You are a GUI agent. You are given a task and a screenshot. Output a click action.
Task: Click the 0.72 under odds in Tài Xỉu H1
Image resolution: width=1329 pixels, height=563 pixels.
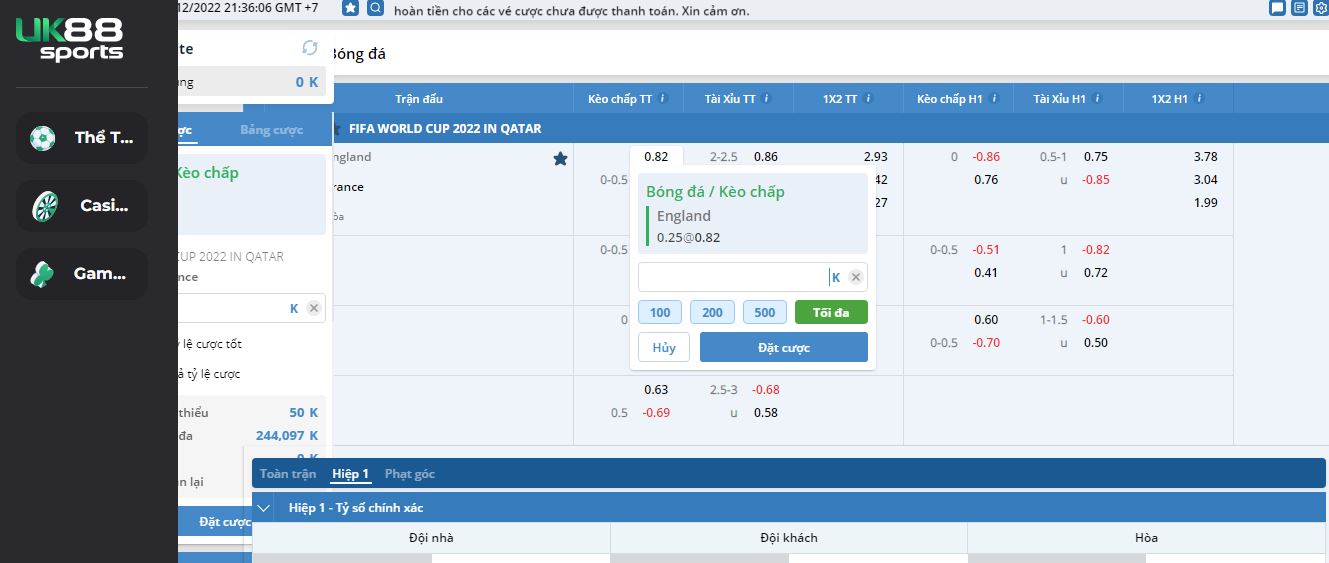(x=1096, y=272)
